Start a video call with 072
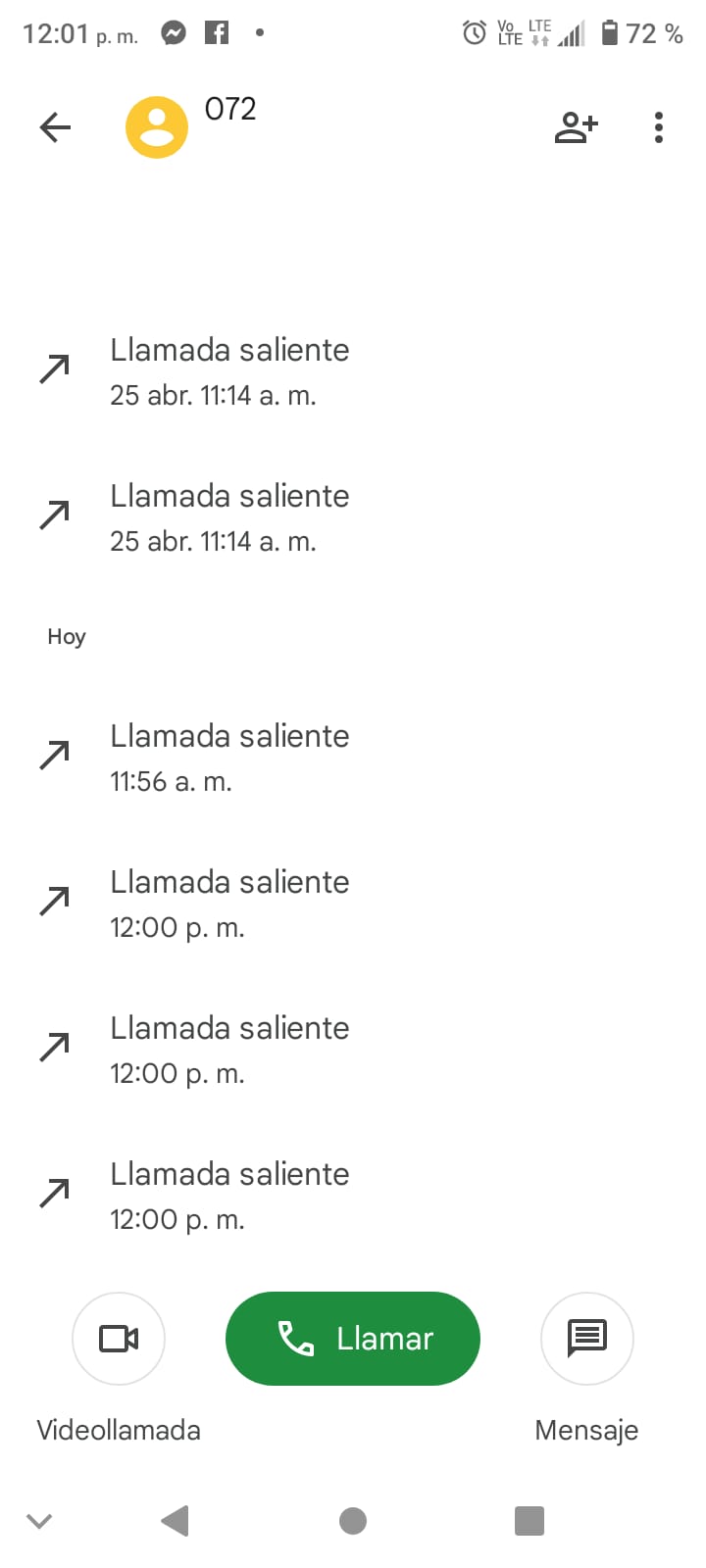 [119, 1338]
